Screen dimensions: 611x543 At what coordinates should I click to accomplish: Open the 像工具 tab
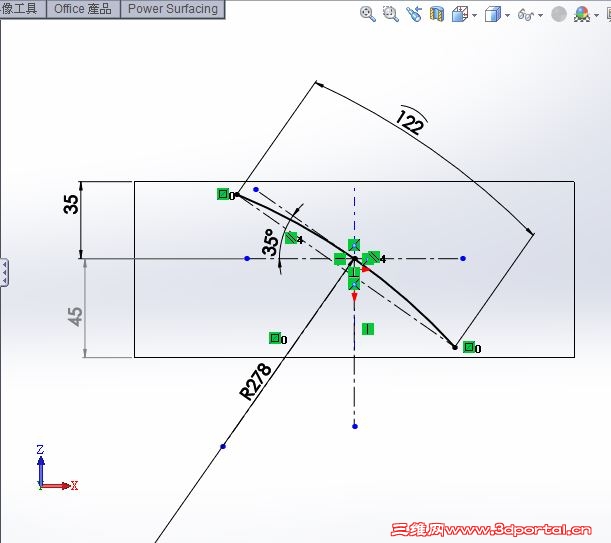click(x=23, y=9)
